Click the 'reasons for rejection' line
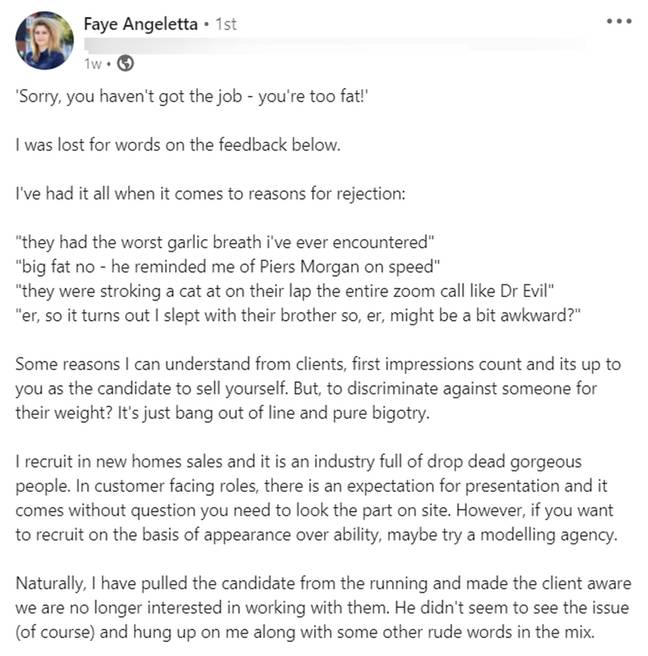Viewport: 648px width, 656px height. click(x=210, y=194)
